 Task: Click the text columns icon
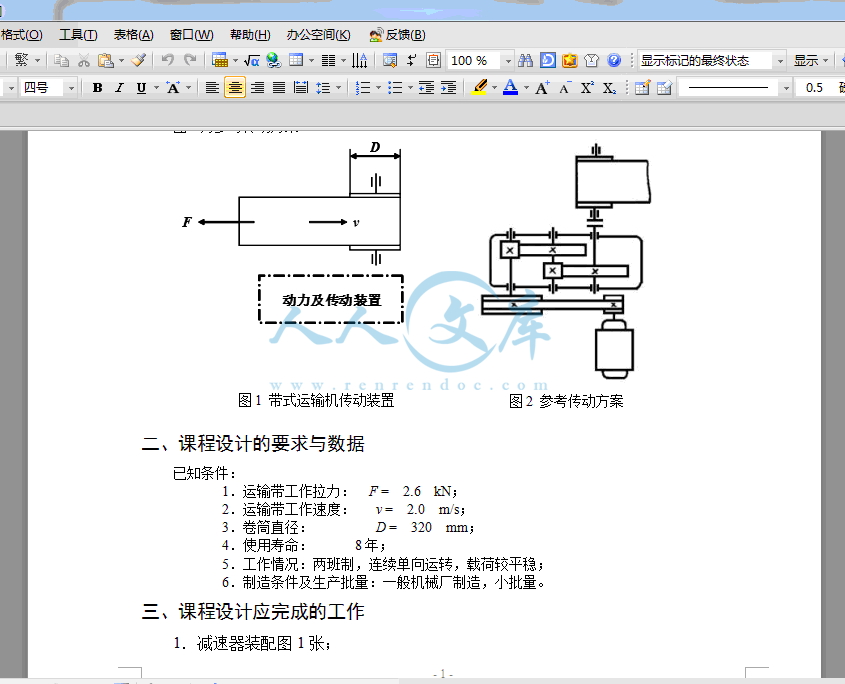[328, 60]
